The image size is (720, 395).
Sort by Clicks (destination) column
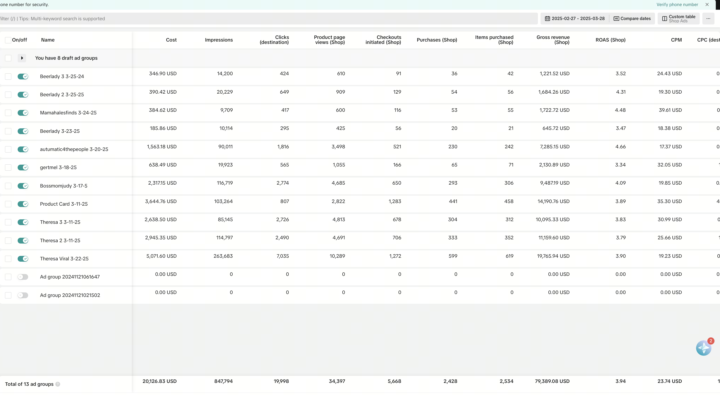(x=274, y=40)
